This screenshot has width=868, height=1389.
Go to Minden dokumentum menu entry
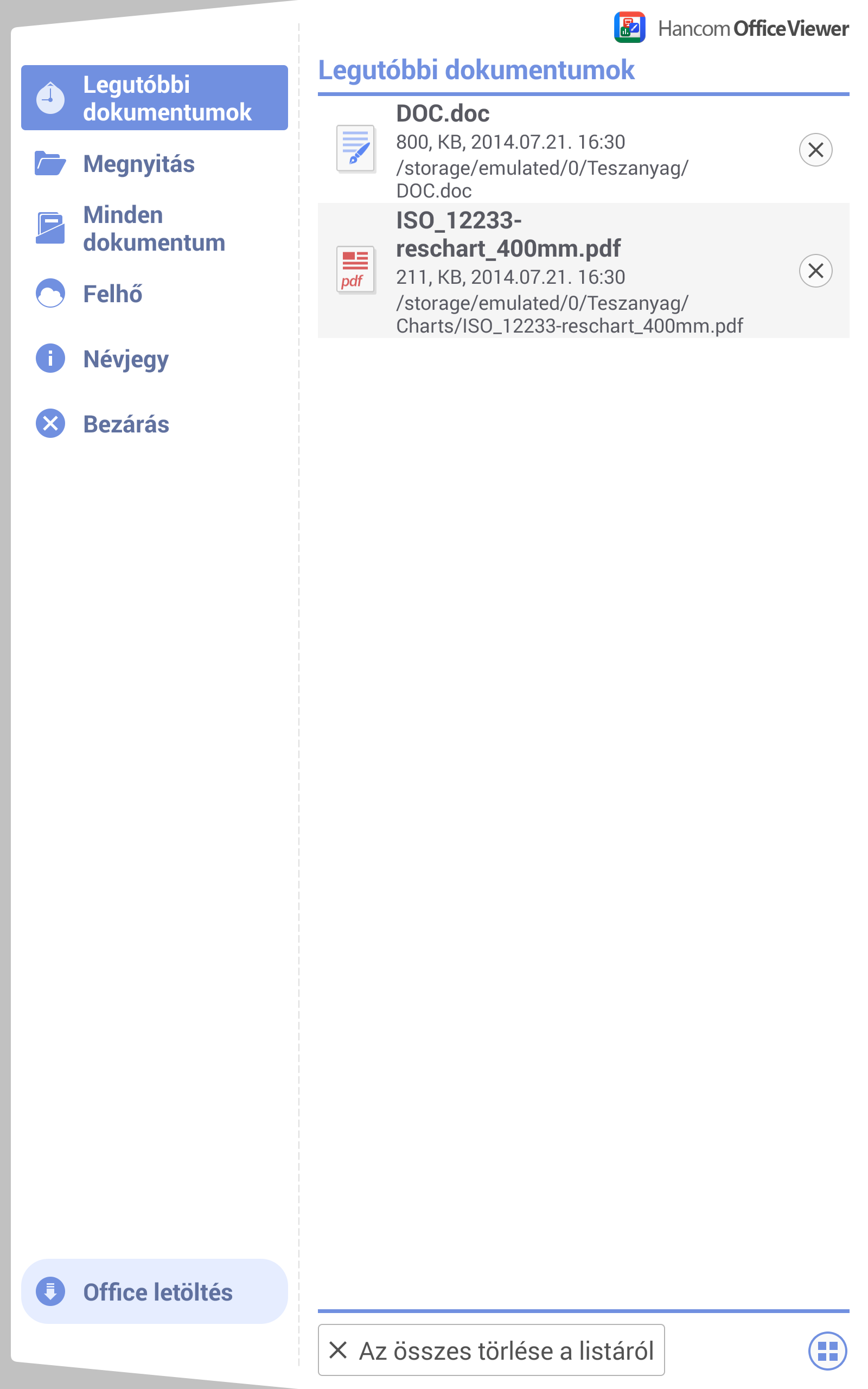tap(155, 228)
